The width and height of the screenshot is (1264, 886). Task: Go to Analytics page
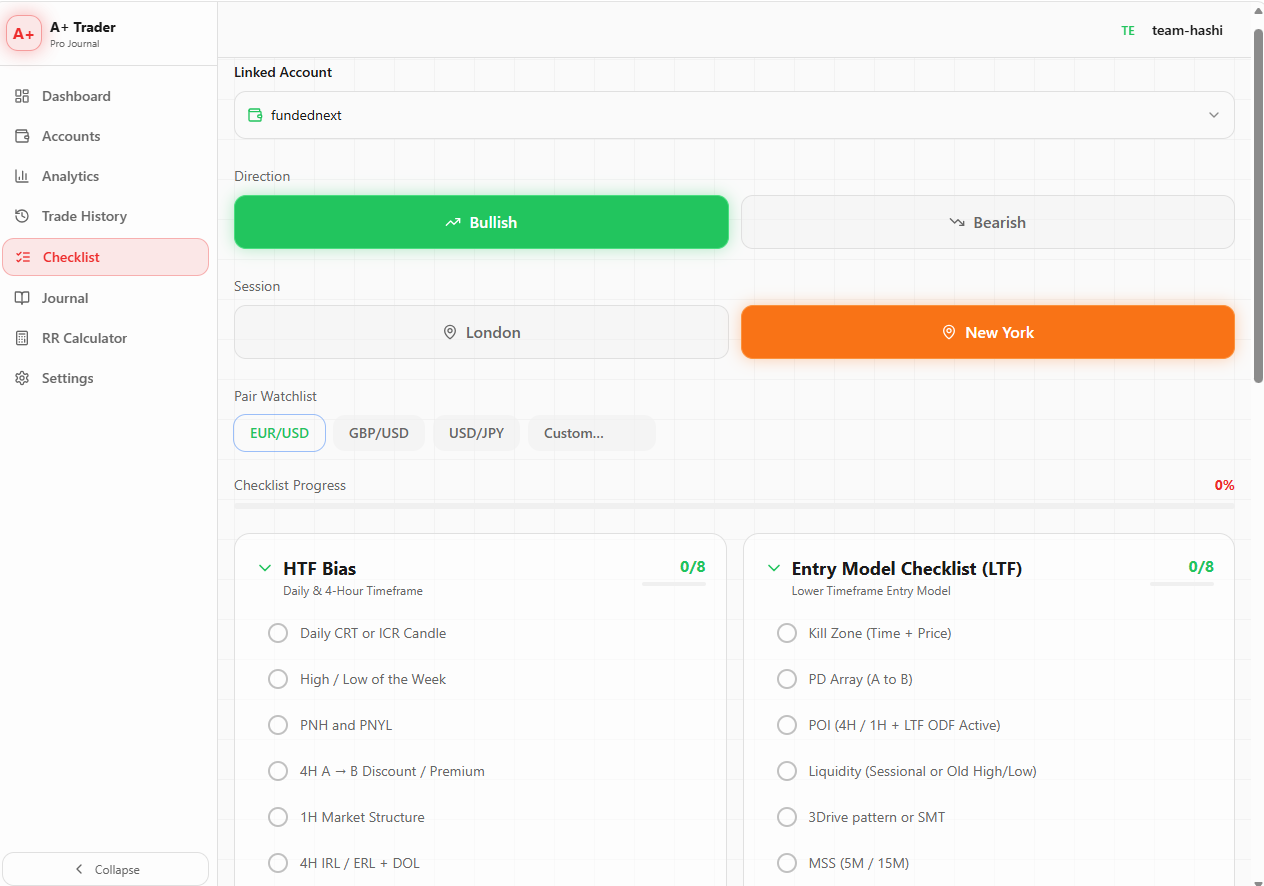tap(105, 176)
